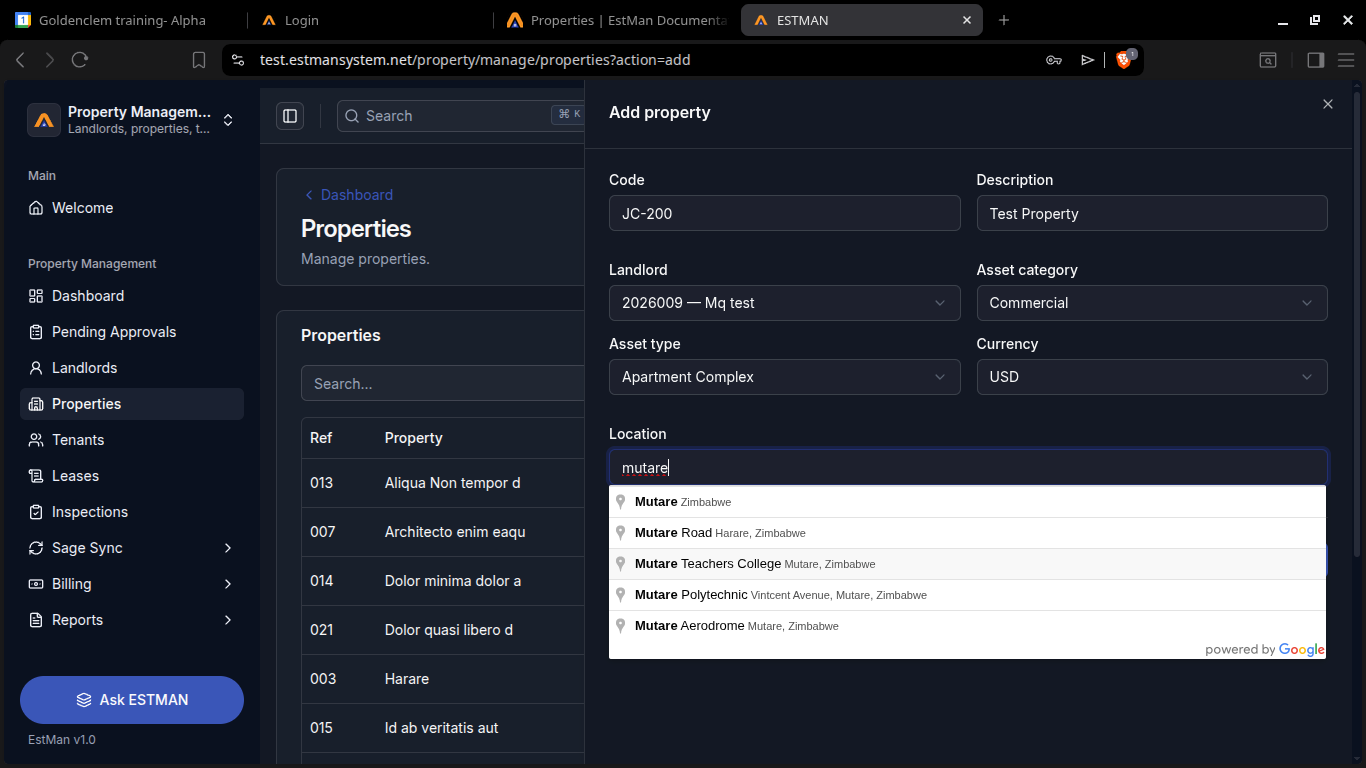Screen dimensions: 1366x768
Task: Open the password key icon
Action: tap(1054, 60)
